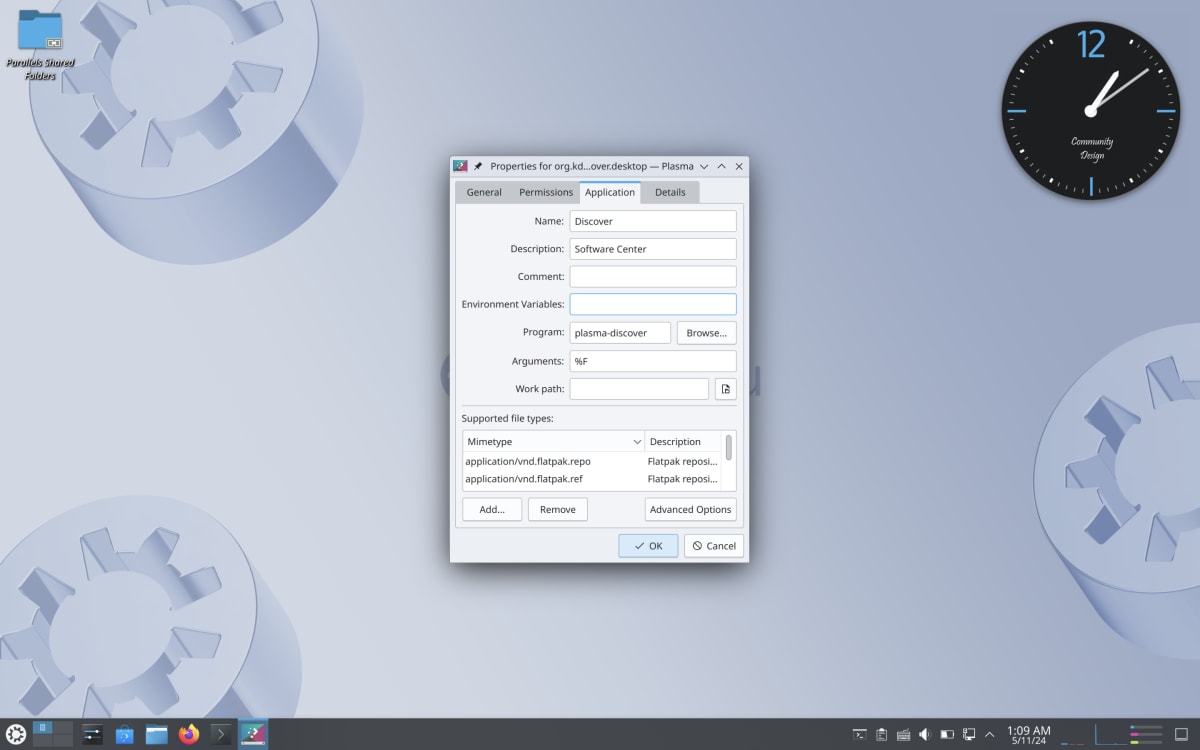Open Dolphin file manager from the taskbar
1200x750 pixels.
pos(157,734)
